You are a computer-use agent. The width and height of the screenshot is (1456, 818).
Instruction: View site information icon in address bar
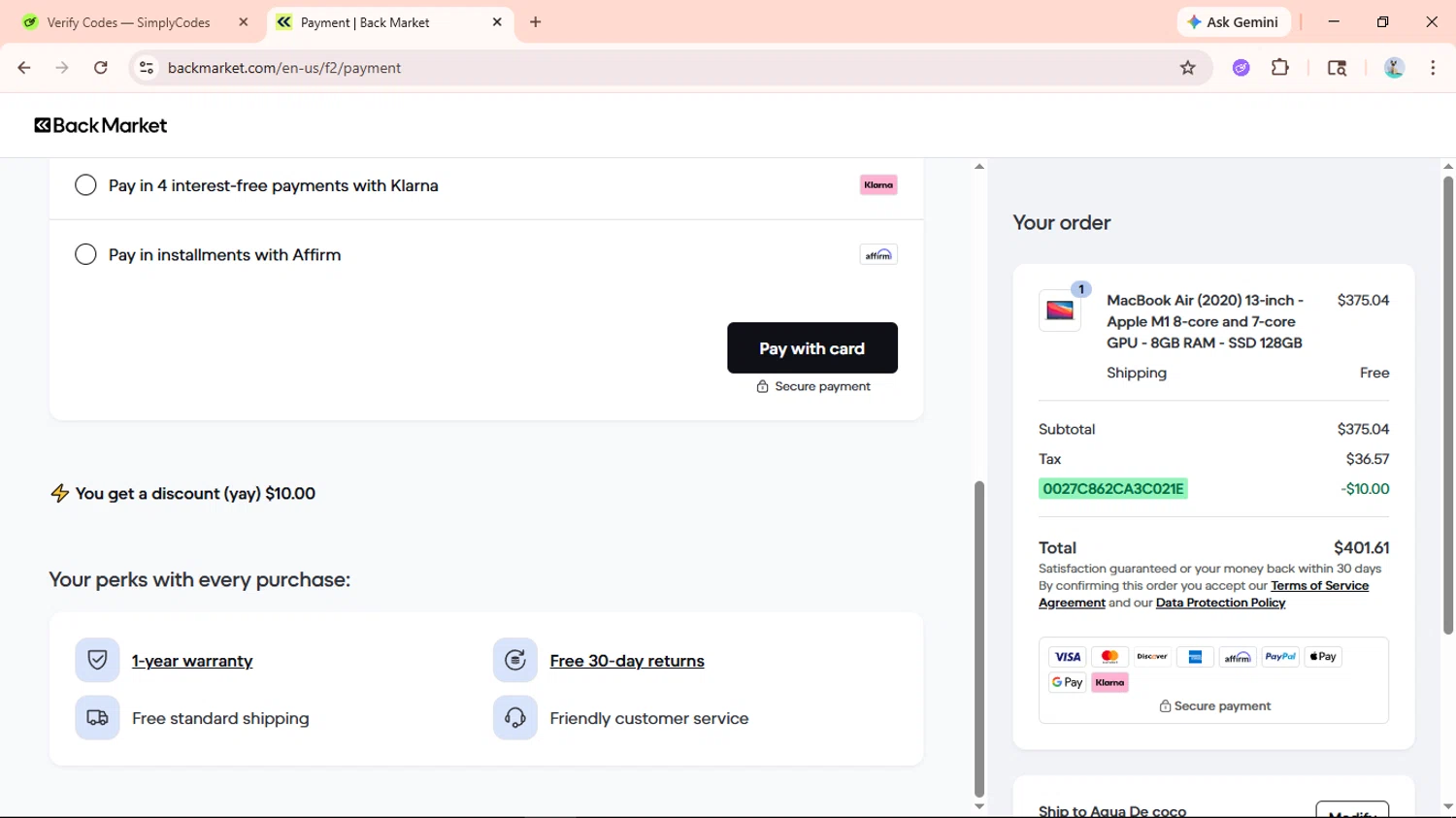tap(147, 68)
